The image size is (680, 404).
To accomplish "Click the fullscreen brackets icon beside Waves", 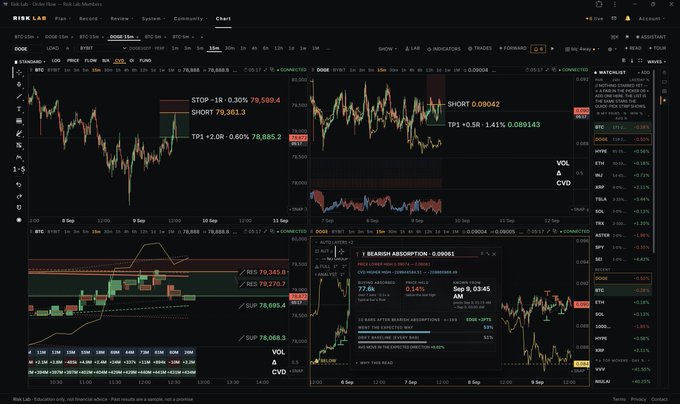I will (640, 61).
